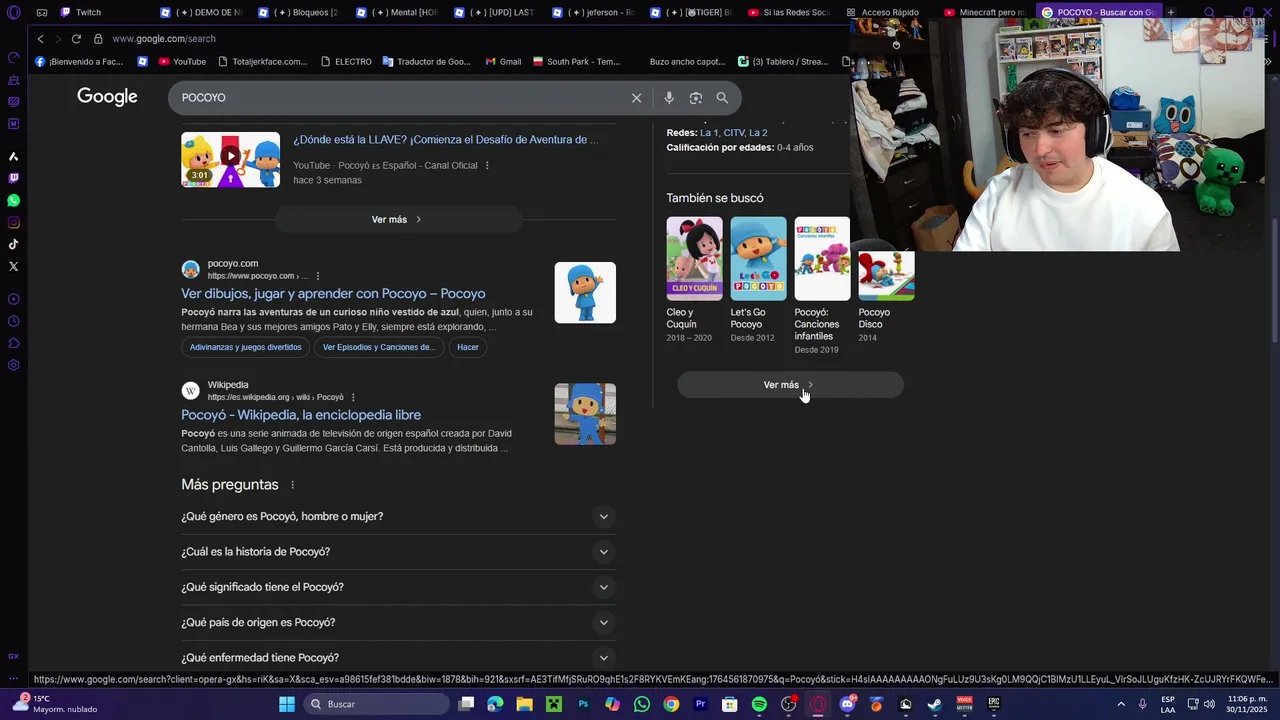Click the magnifier search submit icon
Image resolution: width=1280 pixels, height=720 pixels.
tap(722, 98)
